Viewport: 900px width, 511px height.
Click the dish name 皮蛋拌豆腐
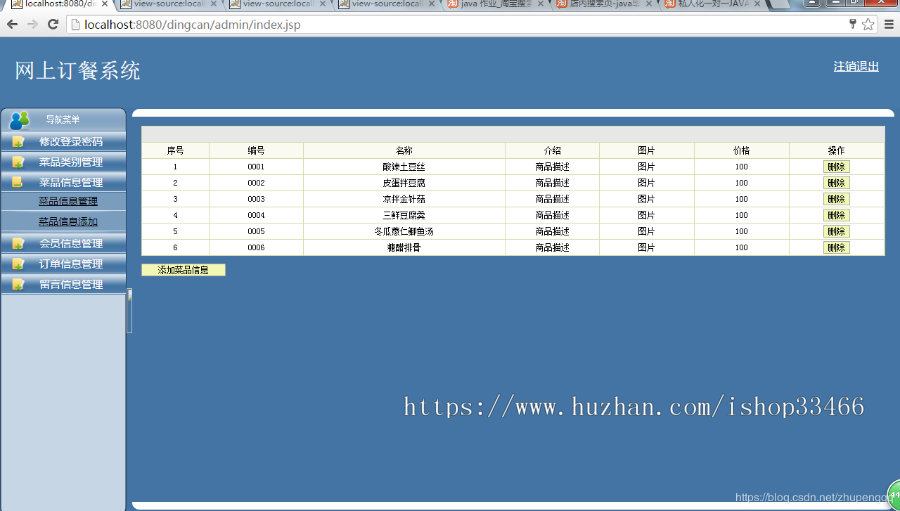point(404,183)
